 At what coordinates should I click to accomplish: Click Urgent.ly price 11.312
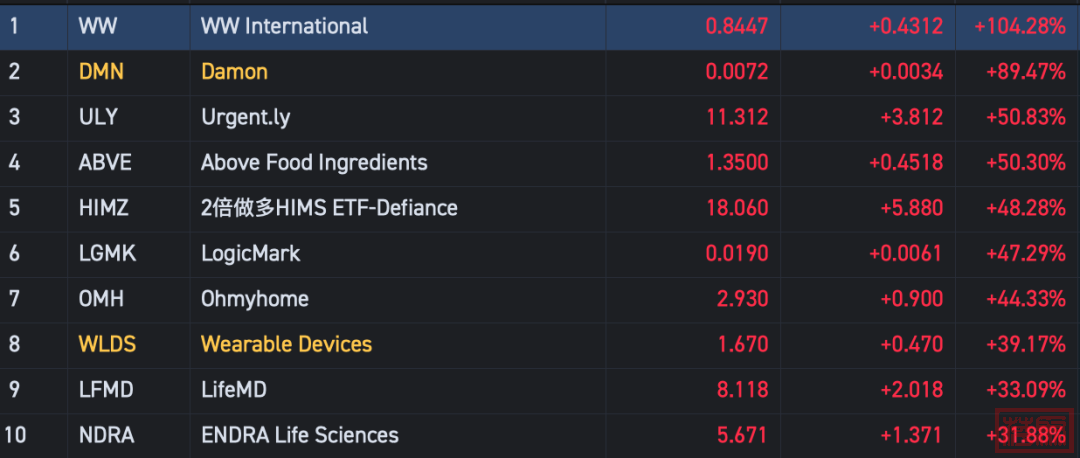pyautogui.click(x=737, y=117)
